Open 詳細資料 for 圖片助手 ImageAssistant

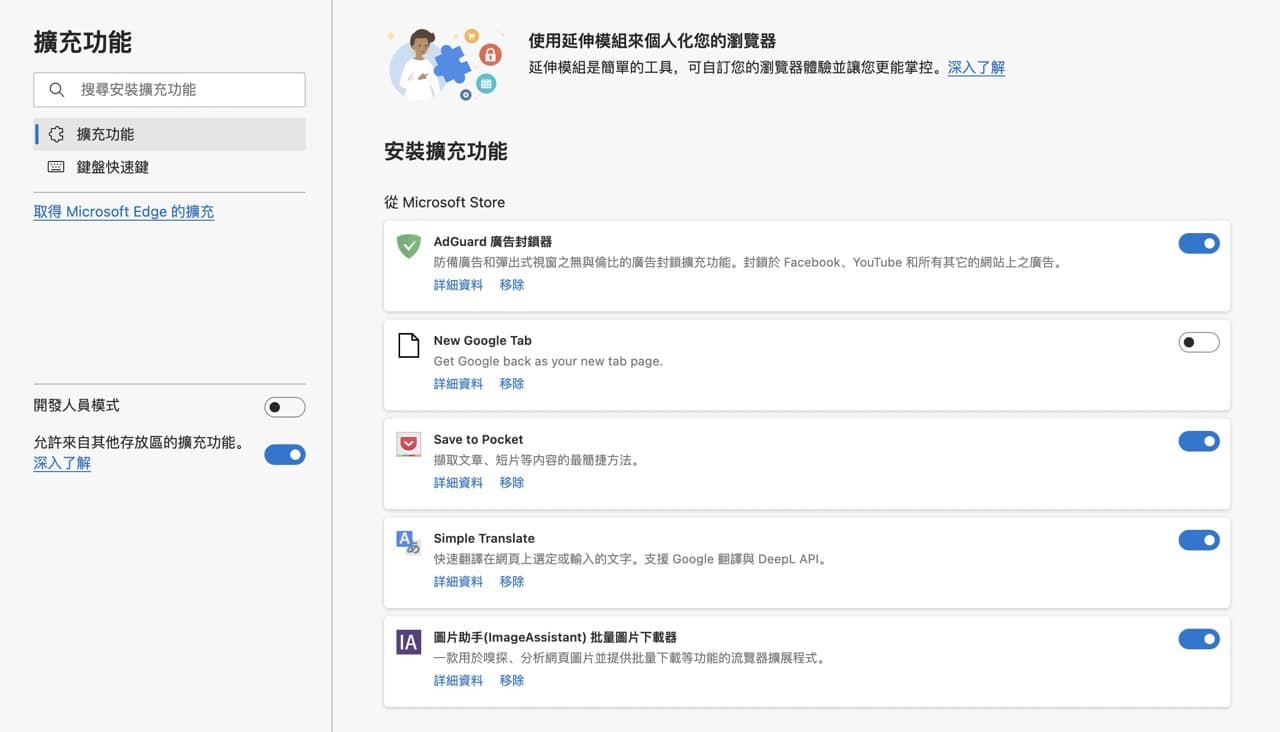pos(458,681)
